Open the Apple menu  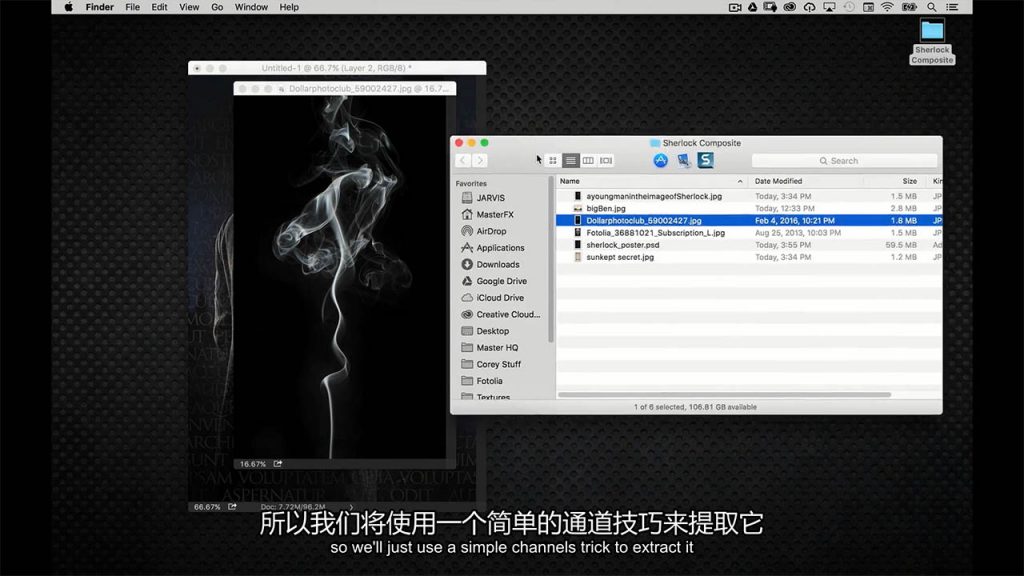point(69,7)
